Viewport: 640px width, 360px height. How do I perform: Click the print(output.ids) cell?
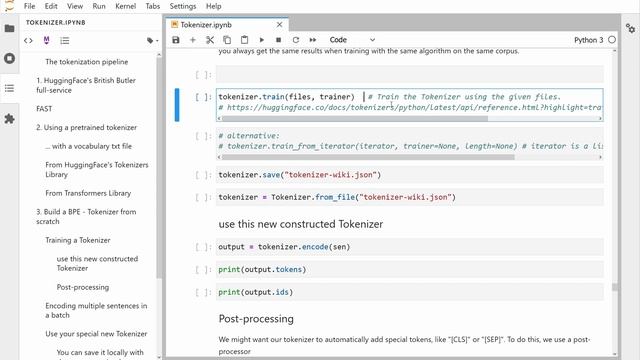(409, 292)
